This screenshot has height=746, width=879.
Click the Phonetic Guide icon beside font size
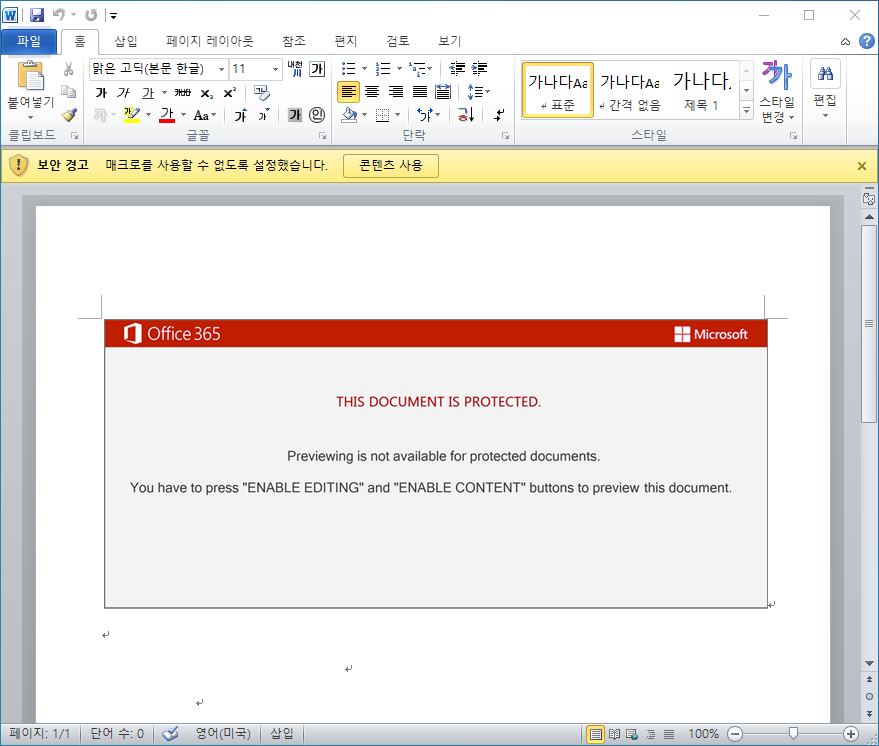coord(295,68)
